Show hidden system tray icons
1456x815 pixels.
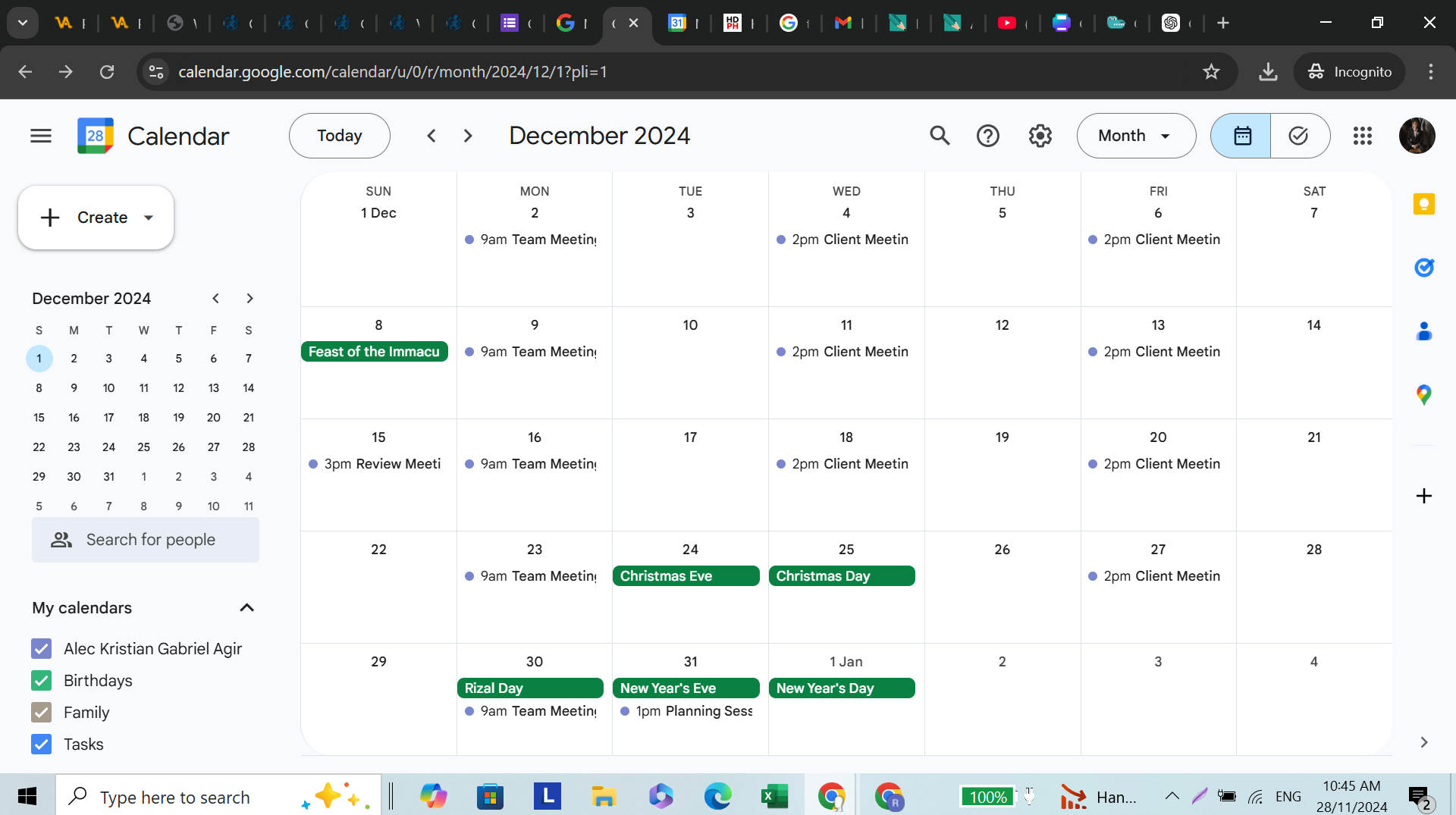tap(1172, 796)
